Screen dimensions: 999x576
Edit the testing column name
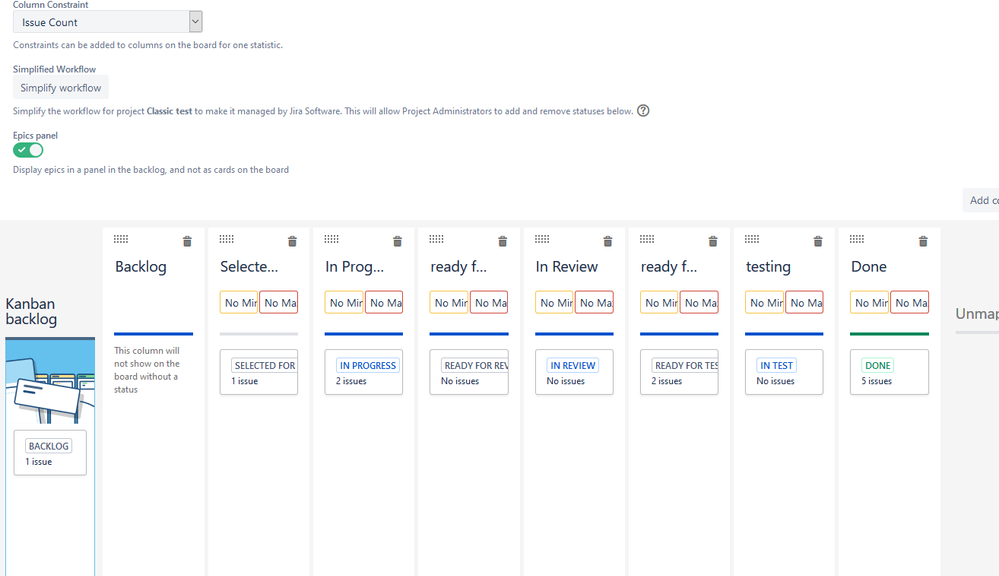point(768,266)
